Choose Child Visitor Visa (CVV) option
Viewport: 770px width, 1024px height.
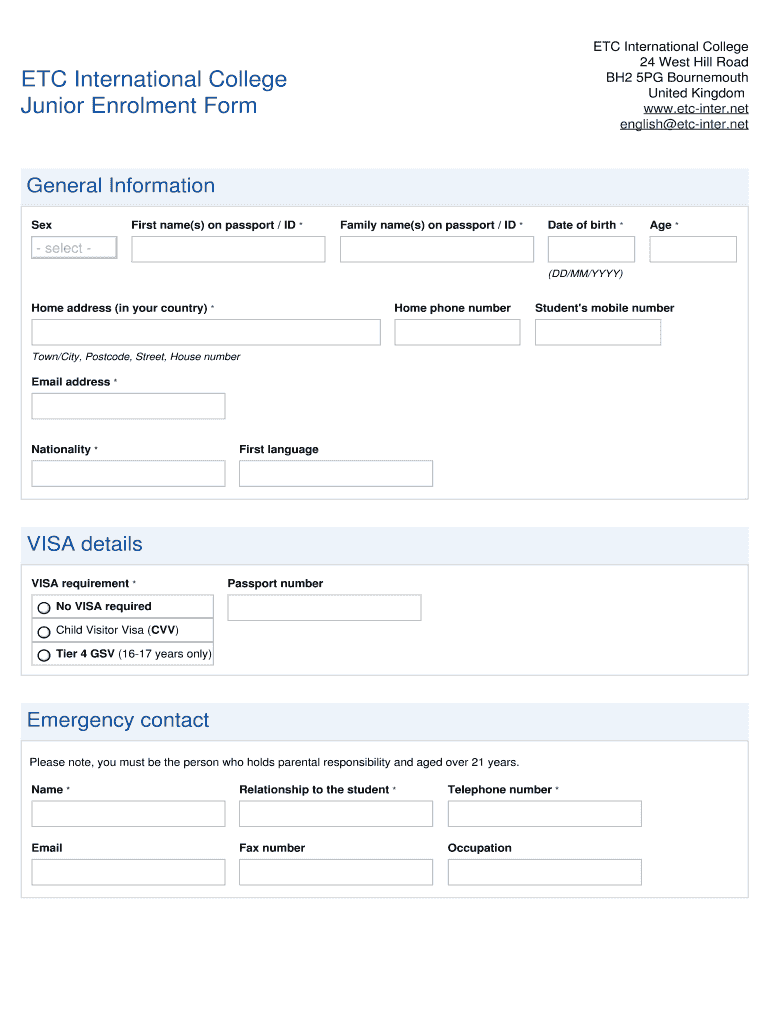[44, 632]
